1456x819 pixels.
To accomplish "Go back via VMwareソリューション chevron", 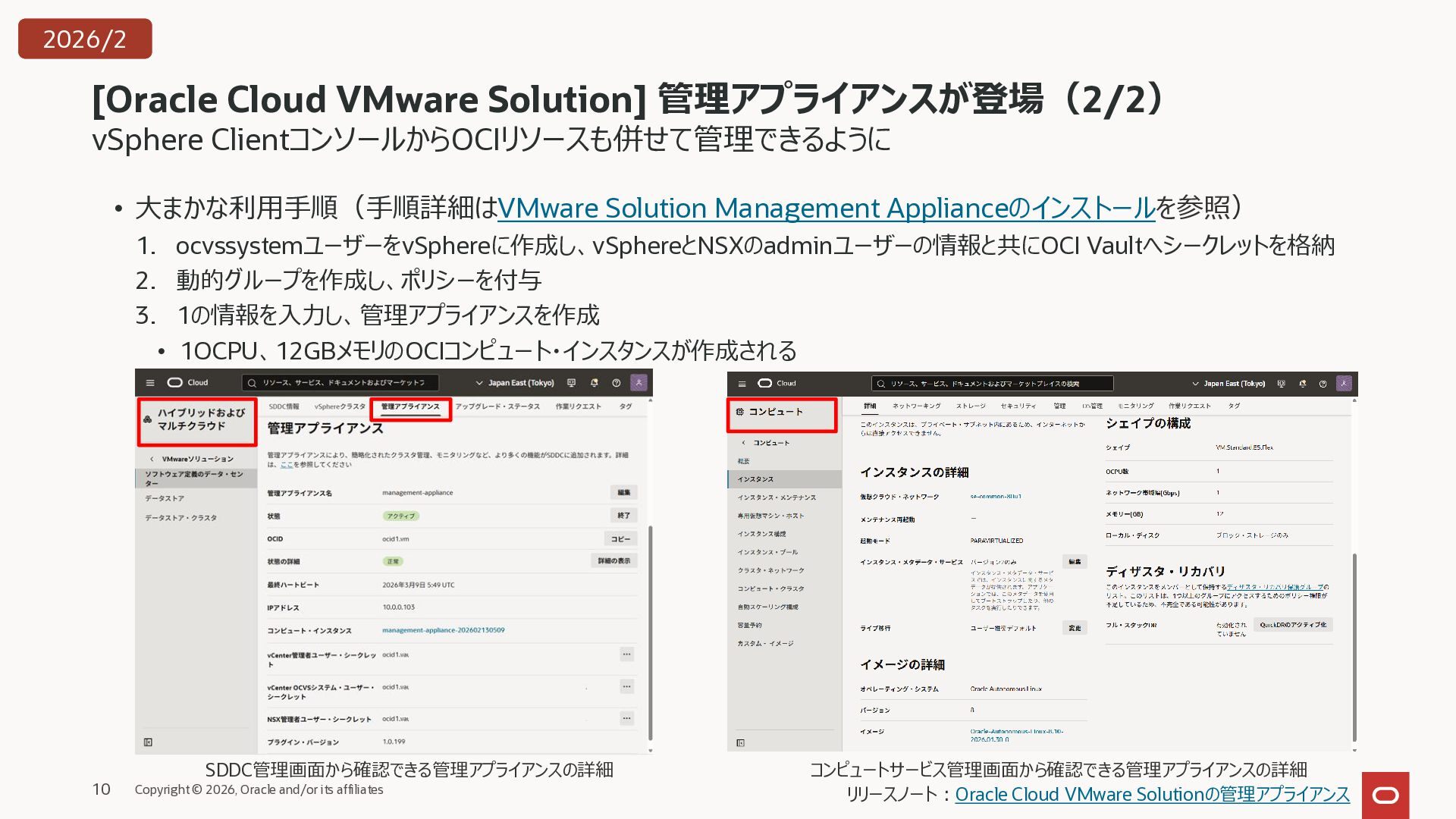I will point(152,459).
